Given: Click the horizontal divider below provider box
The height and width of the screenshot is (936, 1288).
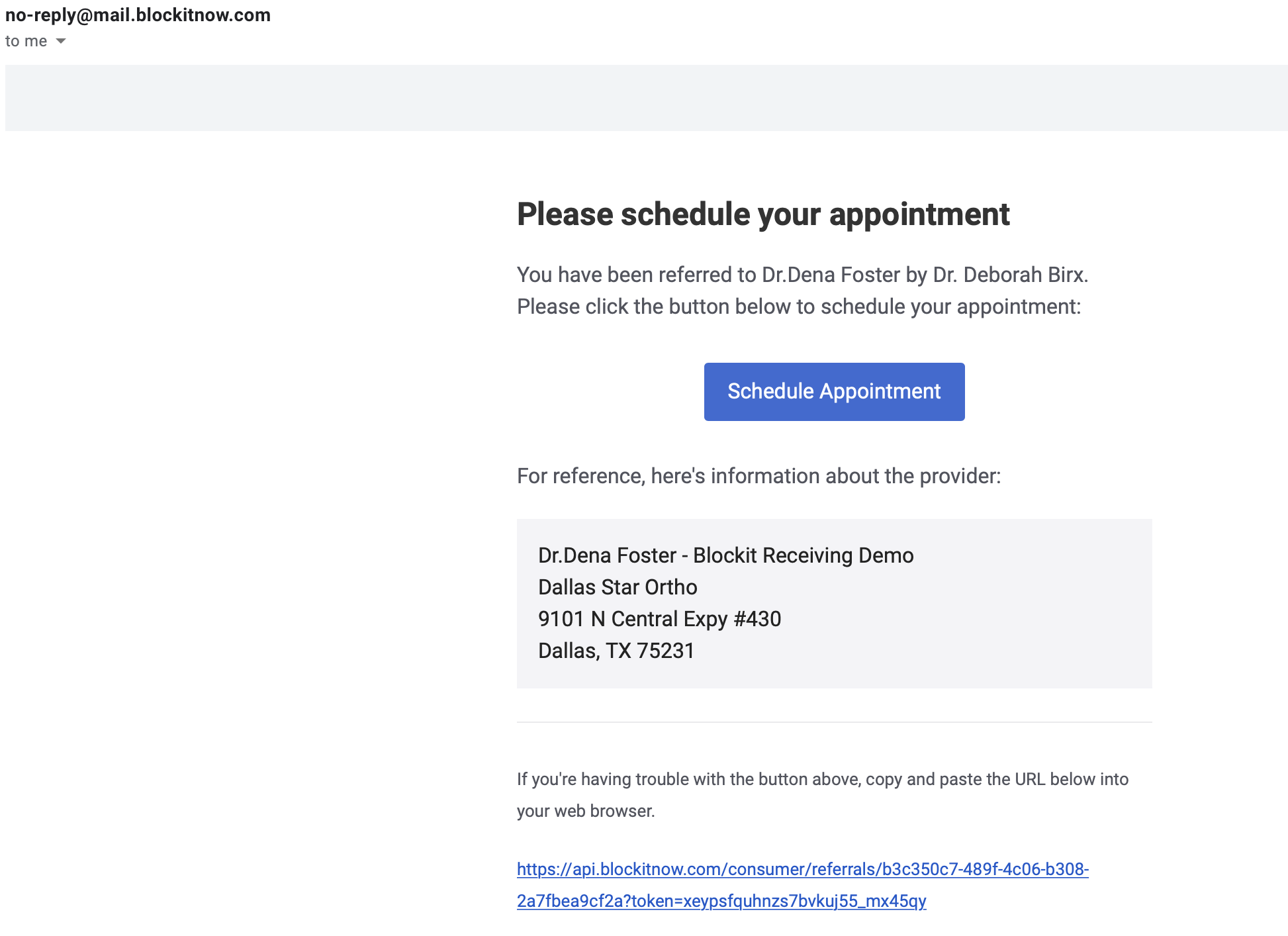Looking at the screenshot, I should (x=834, y=722).
